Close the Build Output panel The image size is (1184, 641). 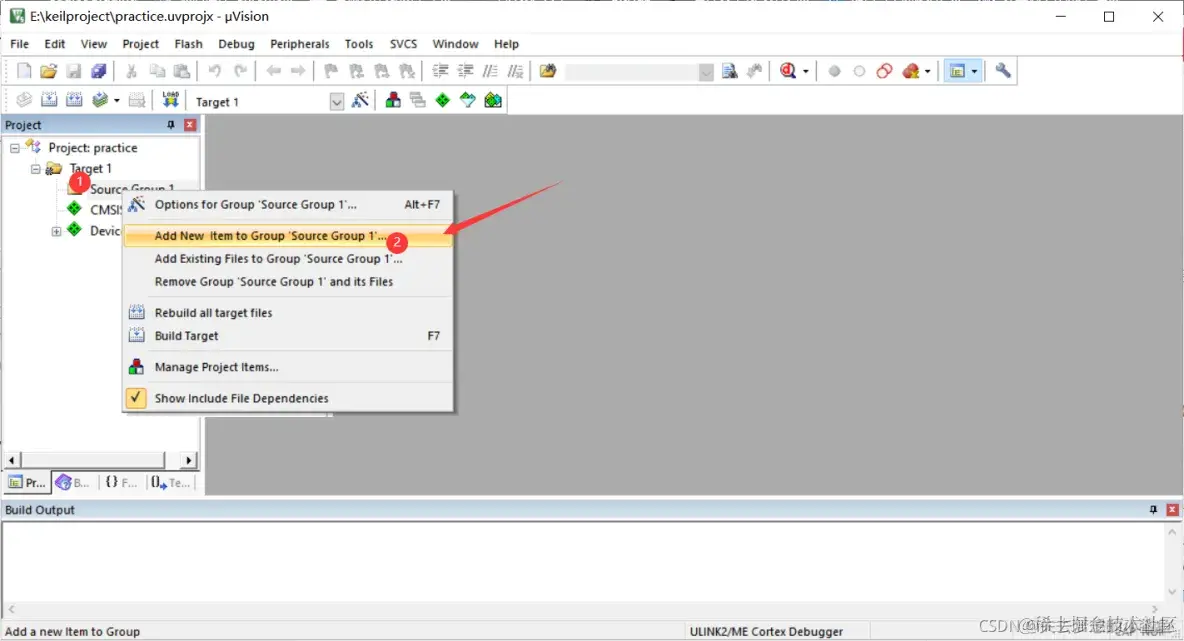point(1173,510)
